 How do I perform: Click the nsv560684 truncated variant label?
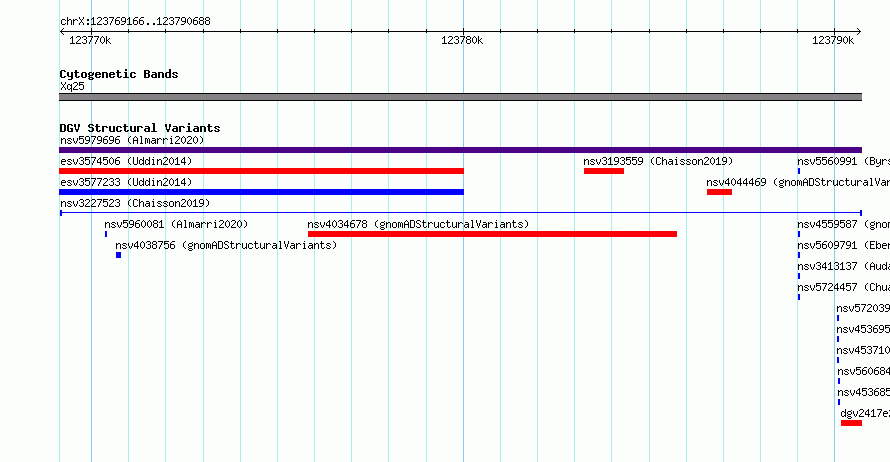pyautogui.click(x=864, y=371)
